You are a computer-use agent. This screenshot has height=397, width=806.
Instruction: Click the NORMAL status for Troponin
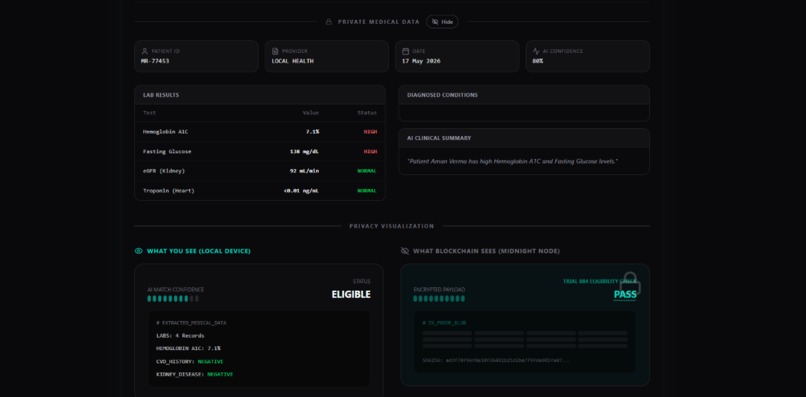(x=367, y=191)
